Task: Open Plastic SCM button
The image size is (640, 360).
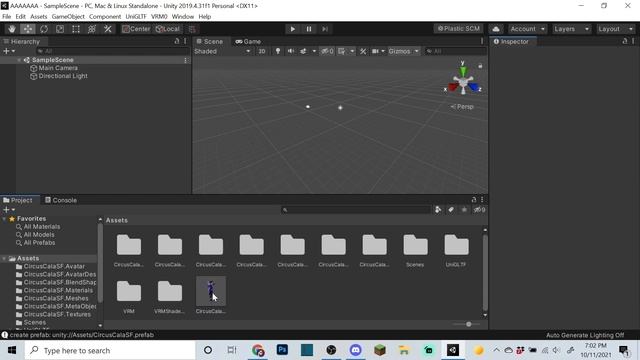Action: pyautogui.click(x=458, y=29)
